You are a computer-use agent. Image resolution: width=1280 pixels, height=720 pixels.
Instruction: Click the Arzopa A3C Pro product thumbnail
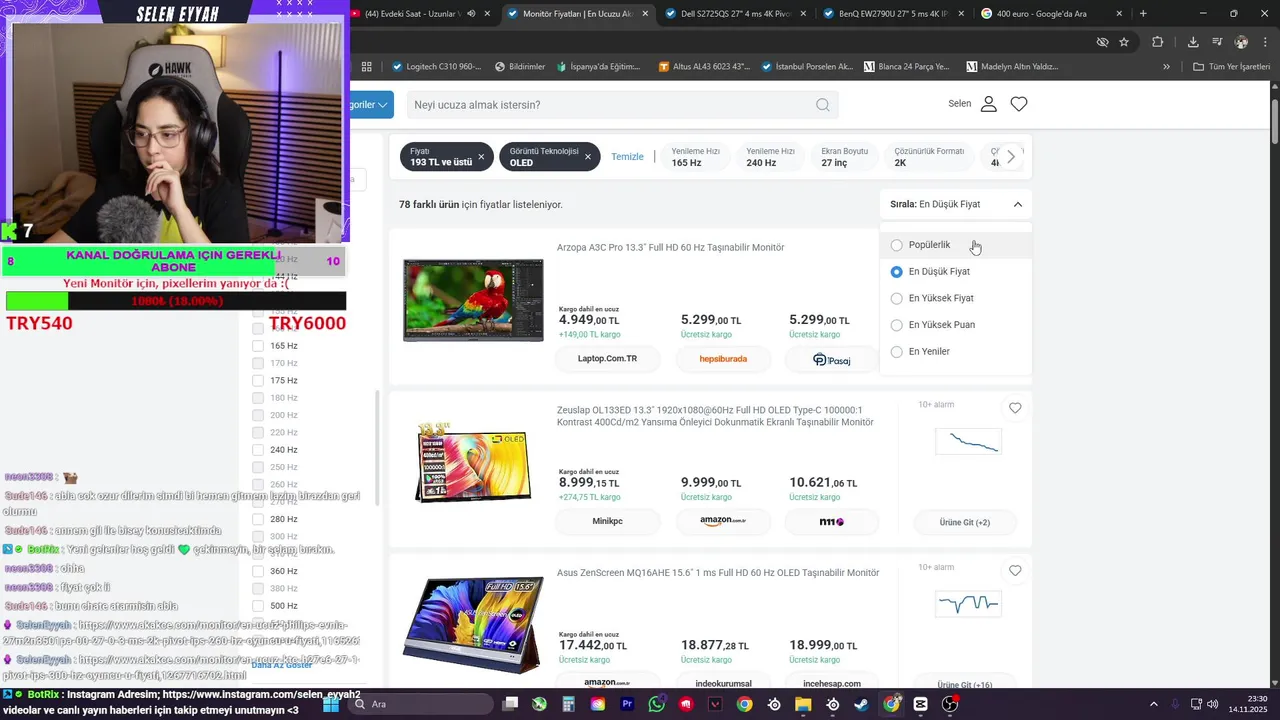coord(473,300)
